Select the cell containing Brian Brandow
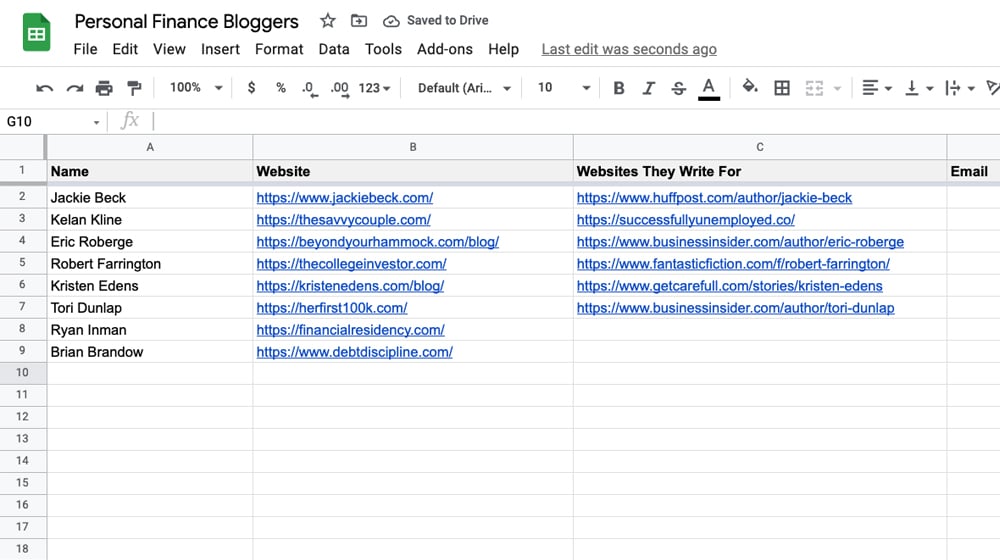The image size is (1000, 560). [x=150, y=352]
